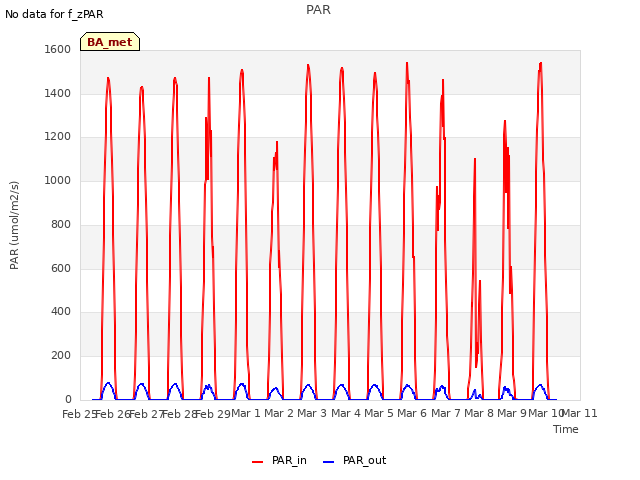Click the Mar 6 PAR_in peak above 1500
Viewport: 640px width, 480px height.
coord(407,63)
